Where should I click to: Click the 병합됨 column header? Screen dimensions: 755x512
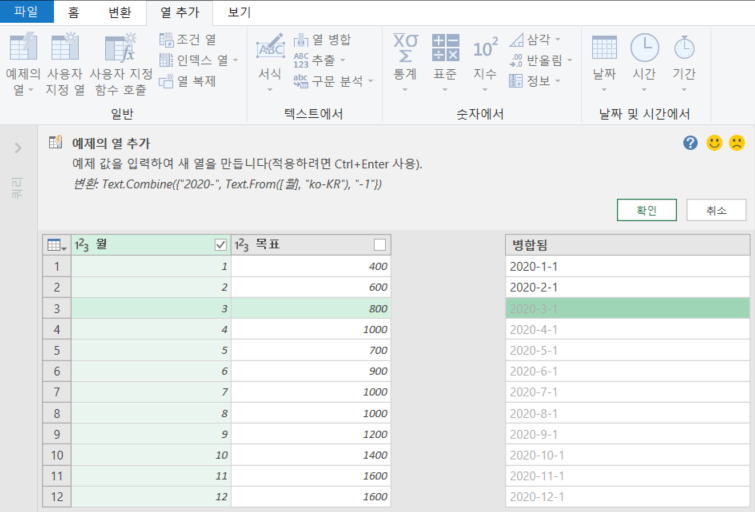coord(627,245)
